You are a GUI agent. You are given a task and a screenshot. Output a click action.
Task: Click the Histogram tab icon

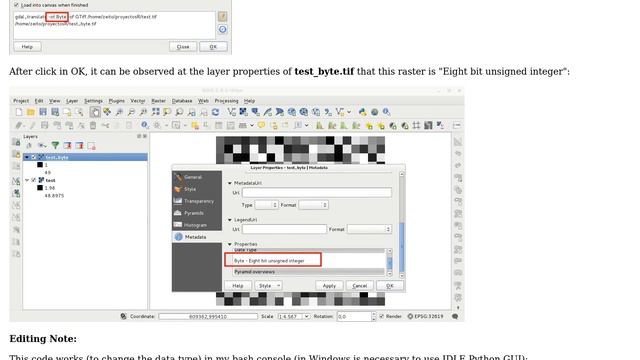(178, 225)
